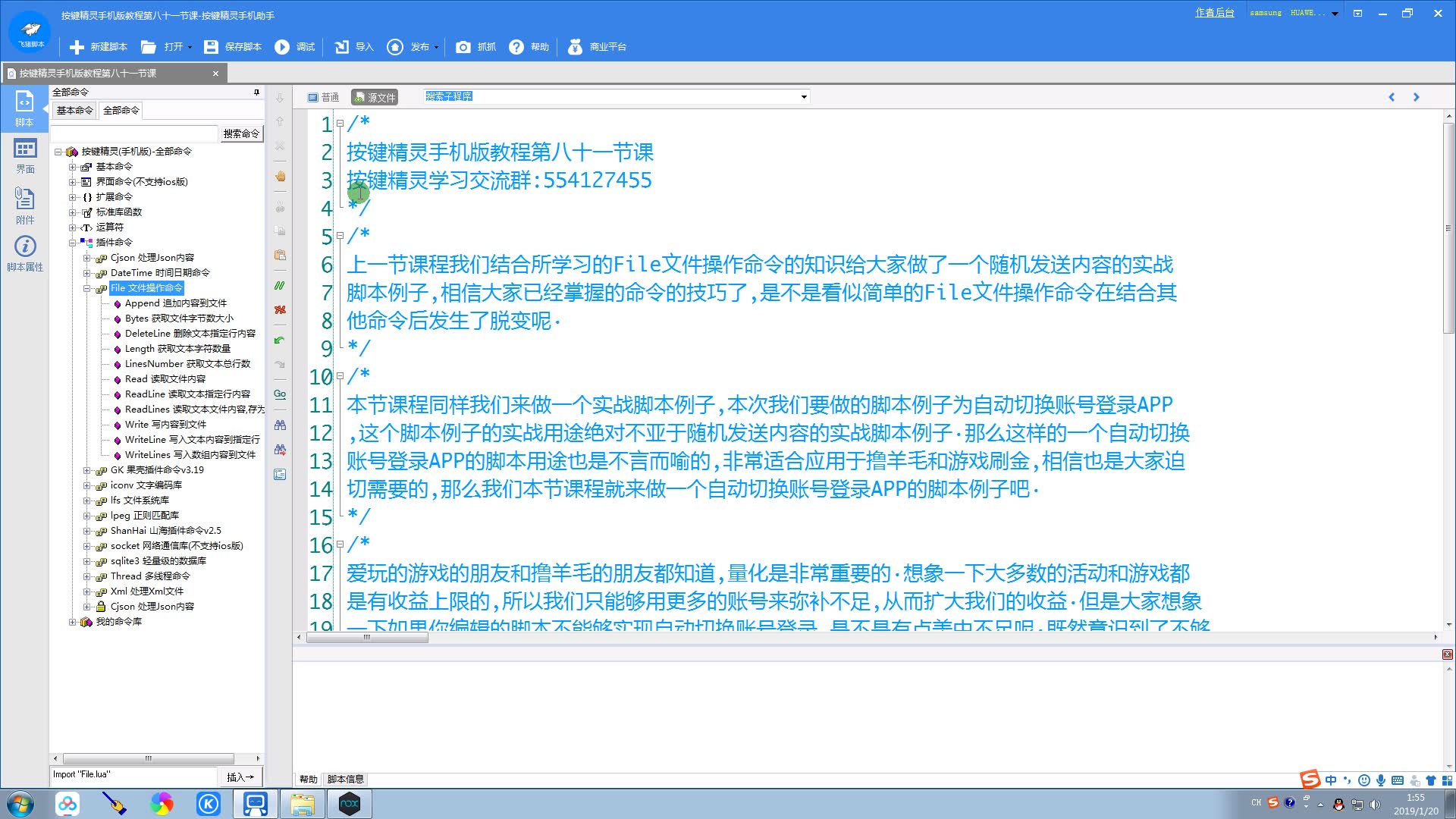1456x819 pixels.
Task: Select the Append 追加内容到文件 command
Action: pos(176,303)
